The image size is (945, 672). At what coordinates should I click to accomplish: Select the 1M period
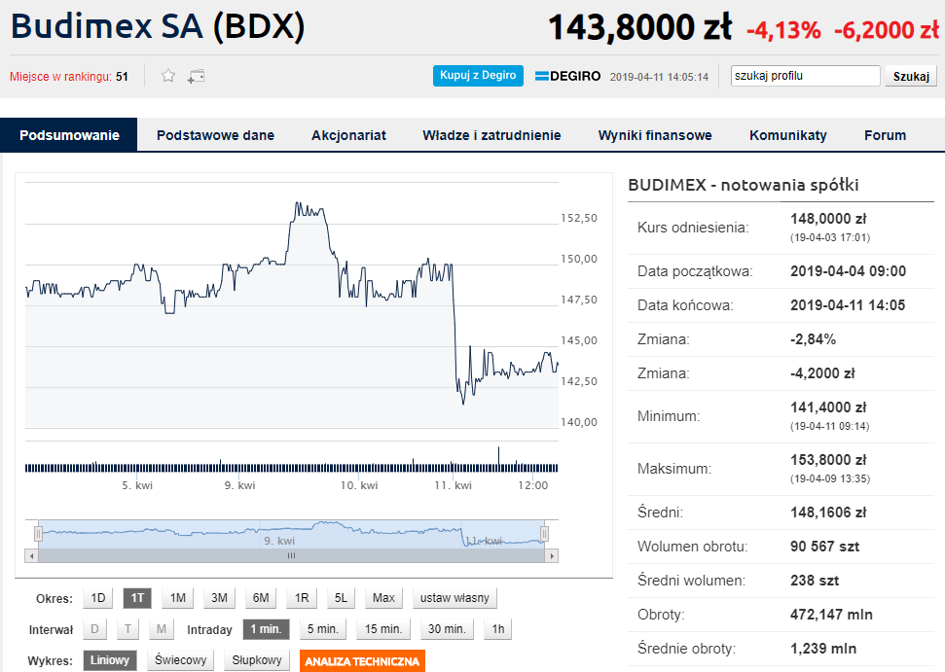[x=178, y=598]
